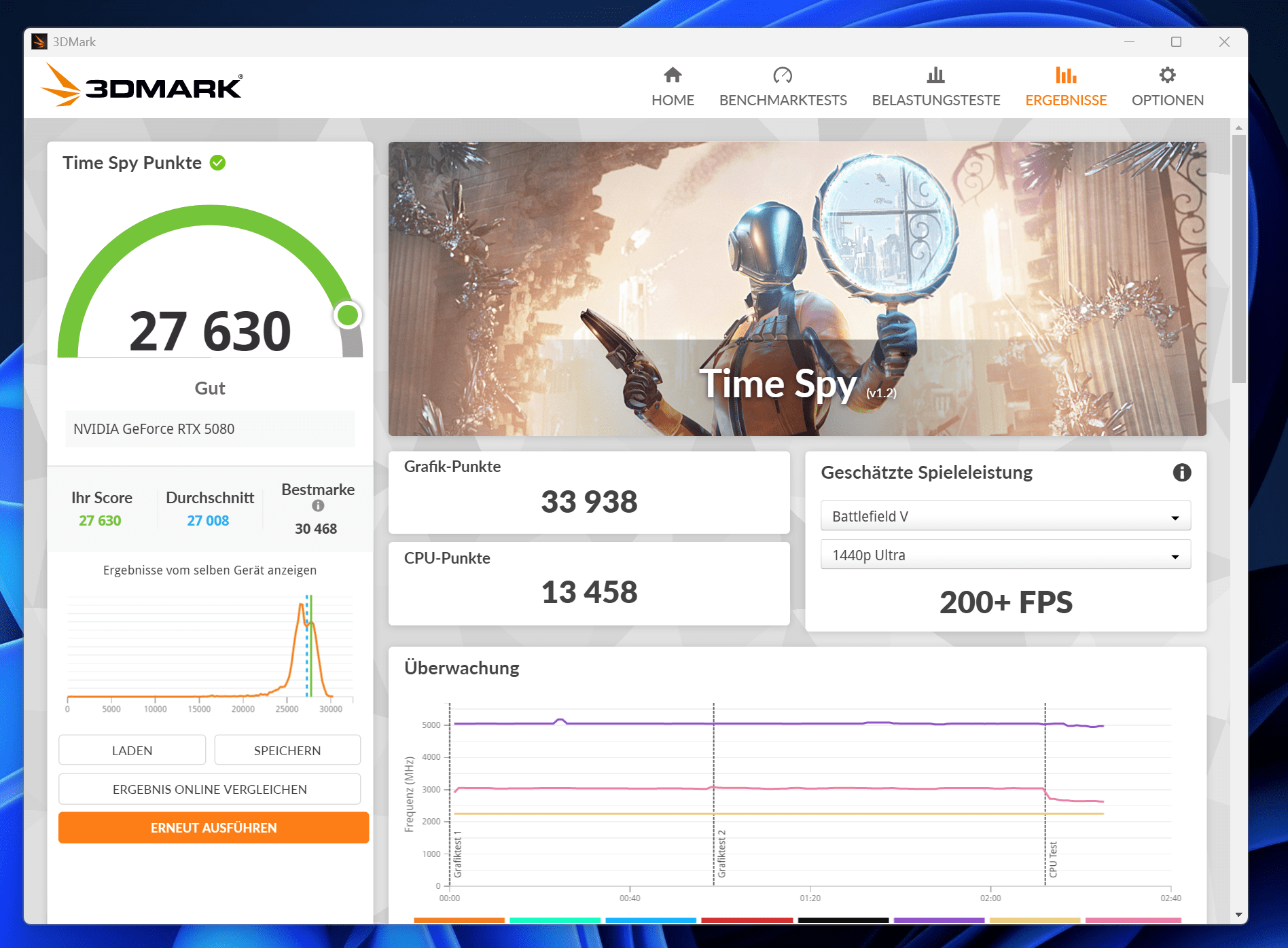
Task: Click ERGEBNIS ONLINE VERGLEICHEN
Action: point(210,789)
